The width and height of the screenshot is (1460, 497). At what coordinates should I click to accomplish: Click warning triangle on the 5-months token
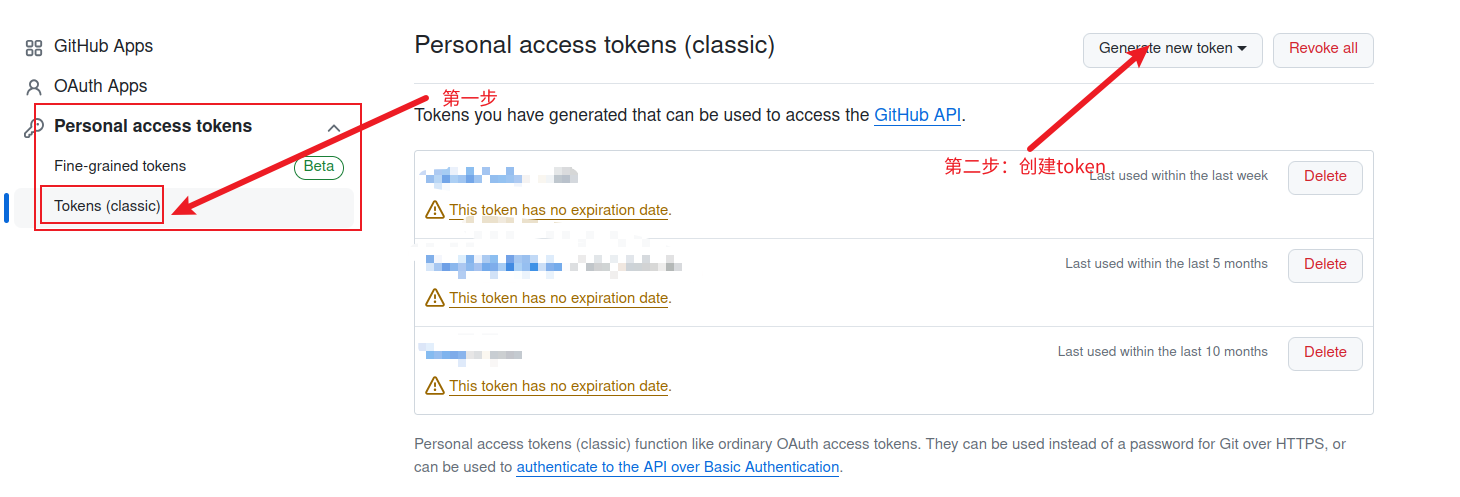tap(435, 298)
